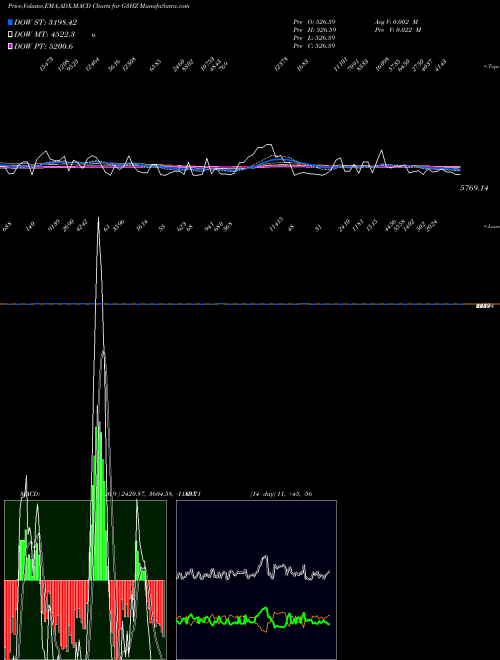Select the DOW PT: 5200.6 label

[x=43, y=46]
